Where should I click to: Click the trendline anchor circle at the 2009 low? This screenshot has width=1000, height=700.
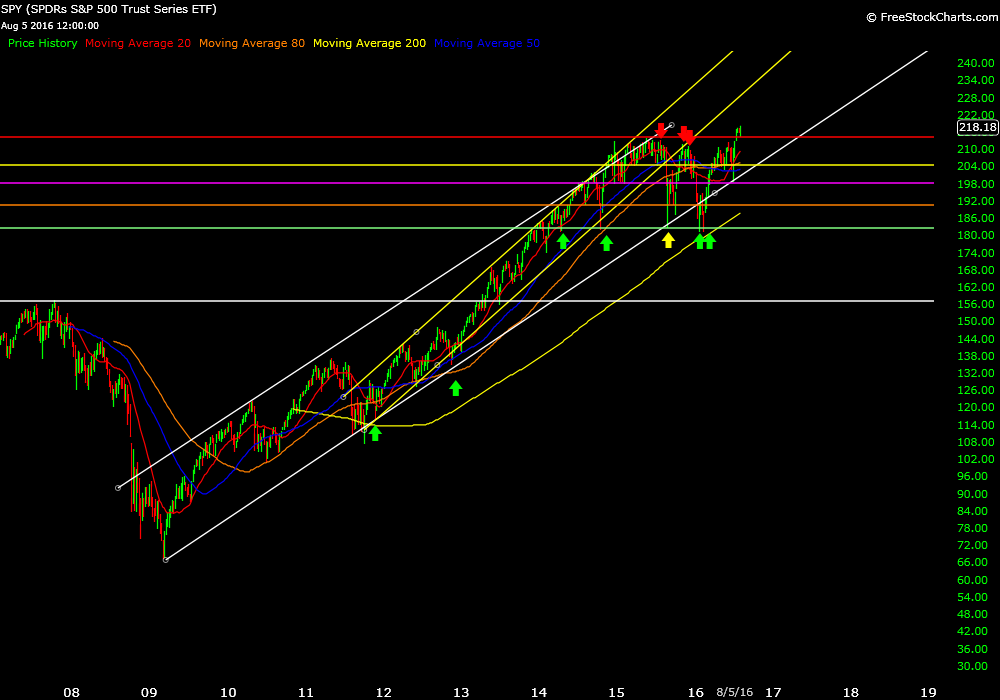point(165,559)
